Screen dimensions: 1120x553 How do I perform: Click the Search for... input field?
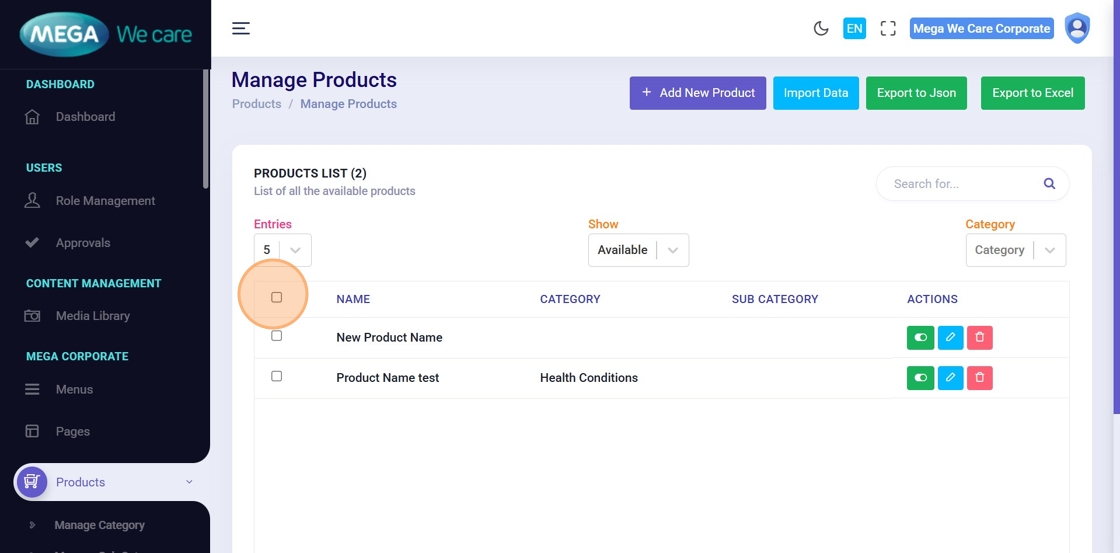click(960, 184)
